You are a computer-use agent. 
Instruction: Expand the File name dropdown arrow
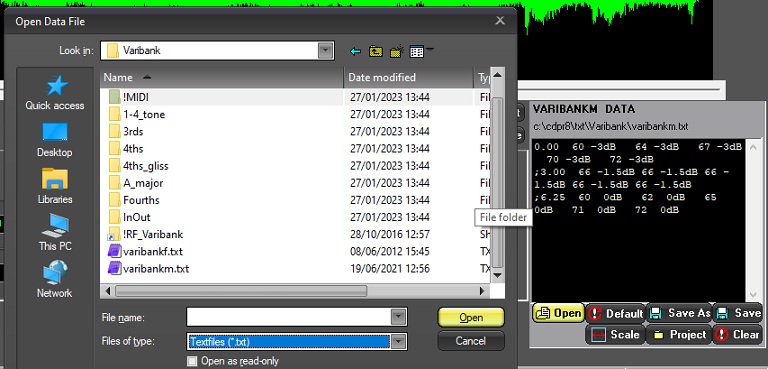tap(399, 317)
